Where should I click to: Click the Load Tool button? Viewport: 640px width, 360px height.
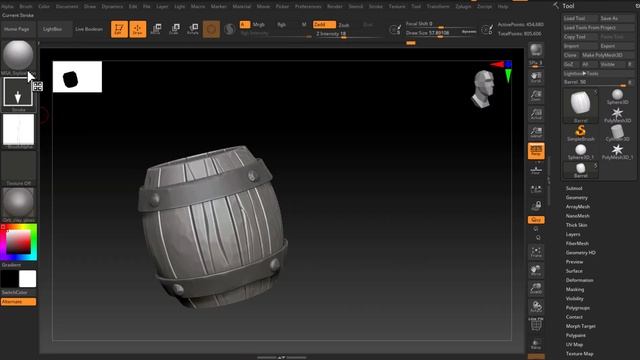click(580, 18)
